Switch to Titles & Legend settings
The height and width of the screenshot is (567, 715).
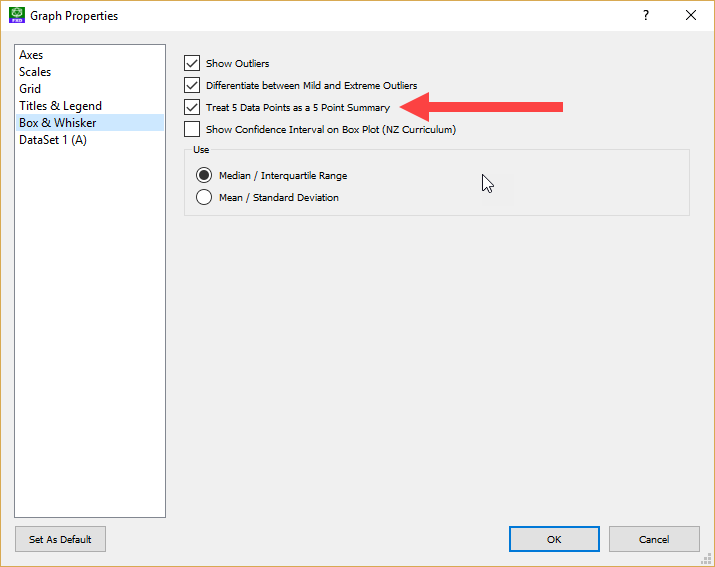(x=60, y=106)
